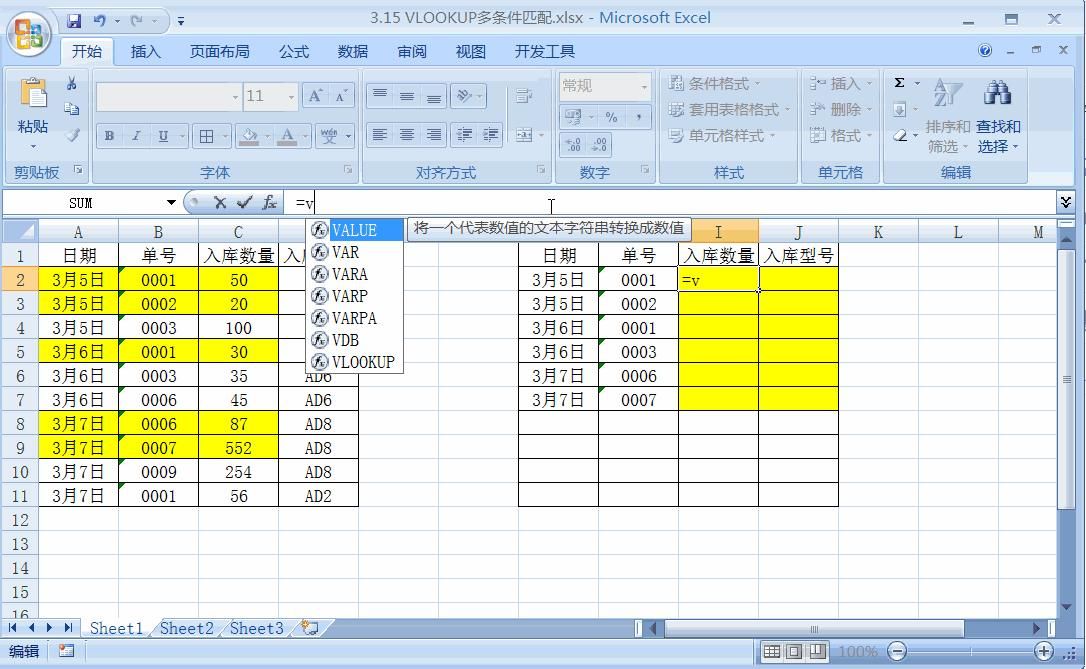Zoom out with minus button
1086x669 pixels.
(x=898, y=651)
